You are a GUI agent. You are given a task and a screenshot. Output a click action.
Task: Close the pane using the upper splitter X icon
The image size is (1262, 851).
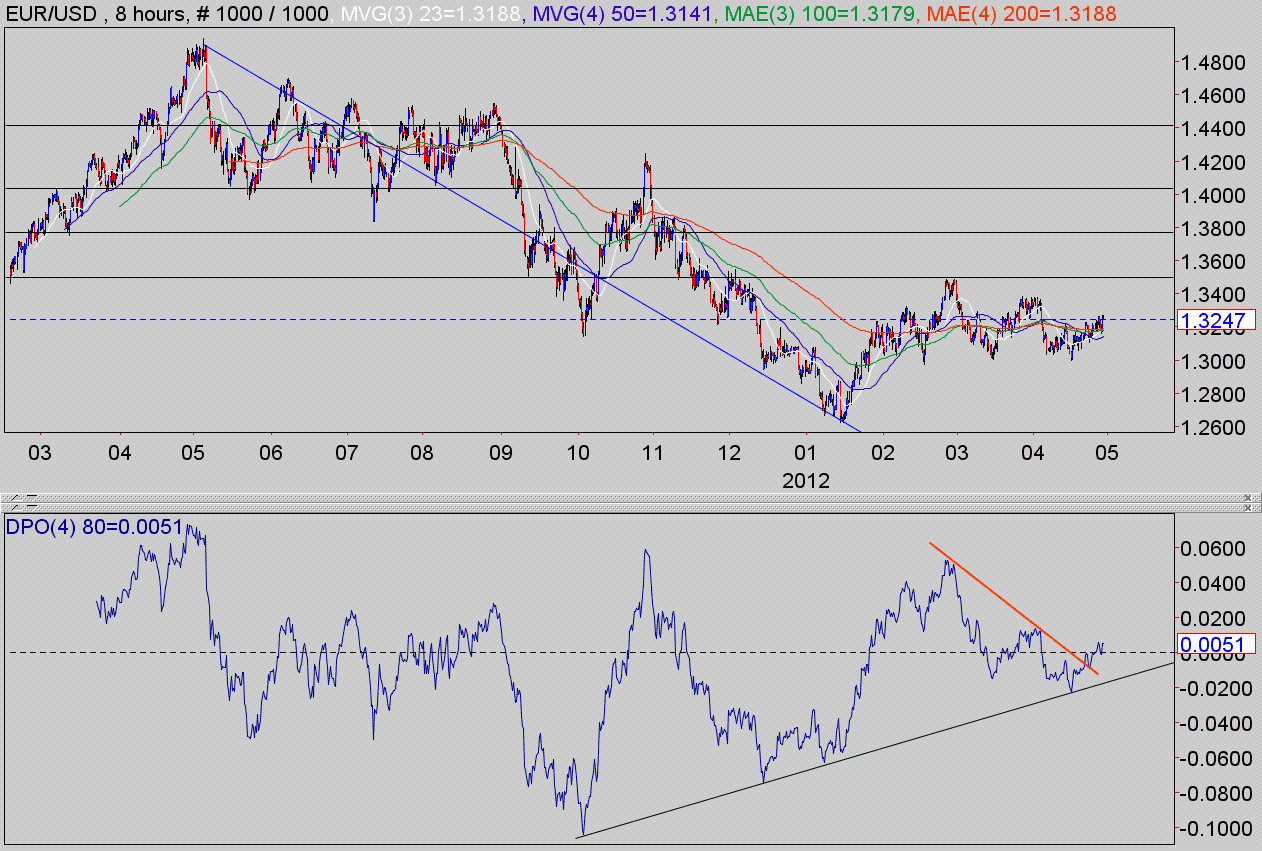click(x=1248, y=498)
